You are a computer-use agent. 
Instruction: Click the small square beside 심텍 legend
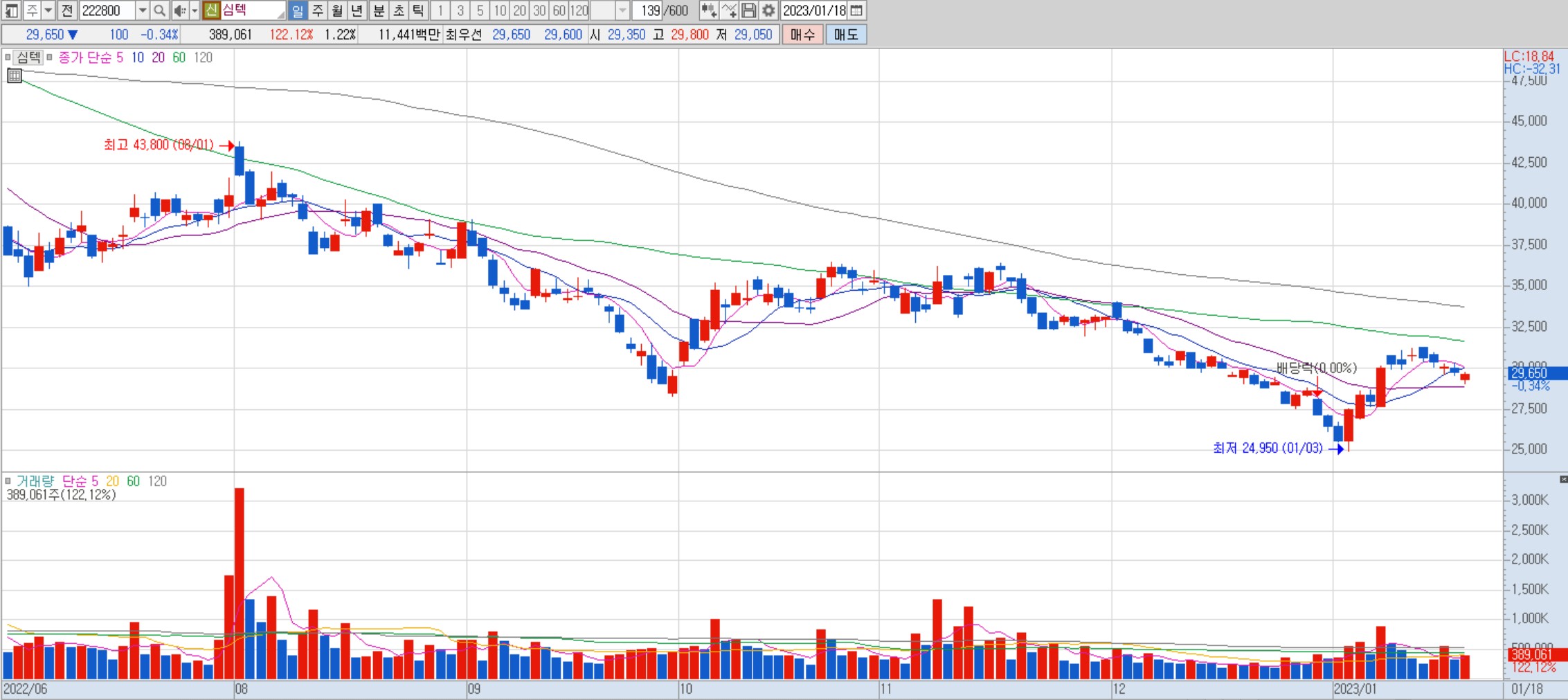coord(8,57)
